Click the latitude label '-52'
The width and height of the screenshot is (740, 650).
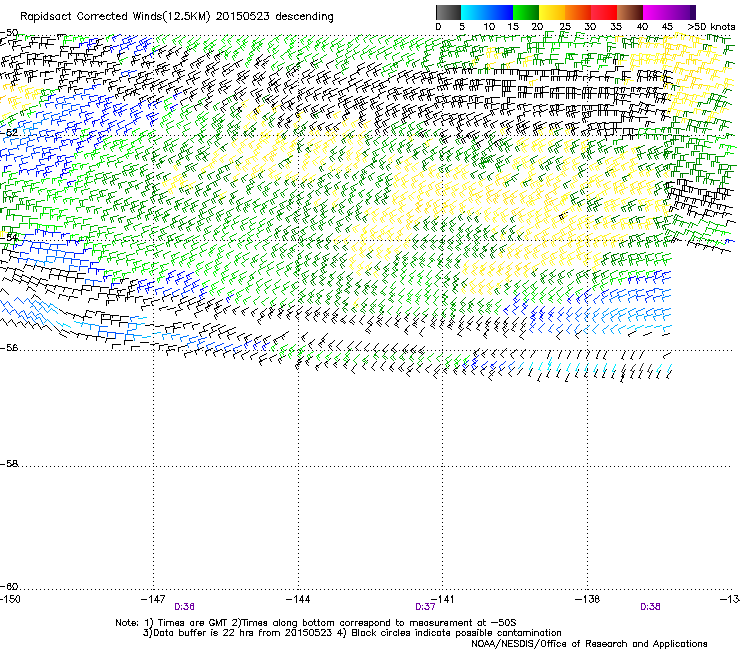(x=9, y=133)
